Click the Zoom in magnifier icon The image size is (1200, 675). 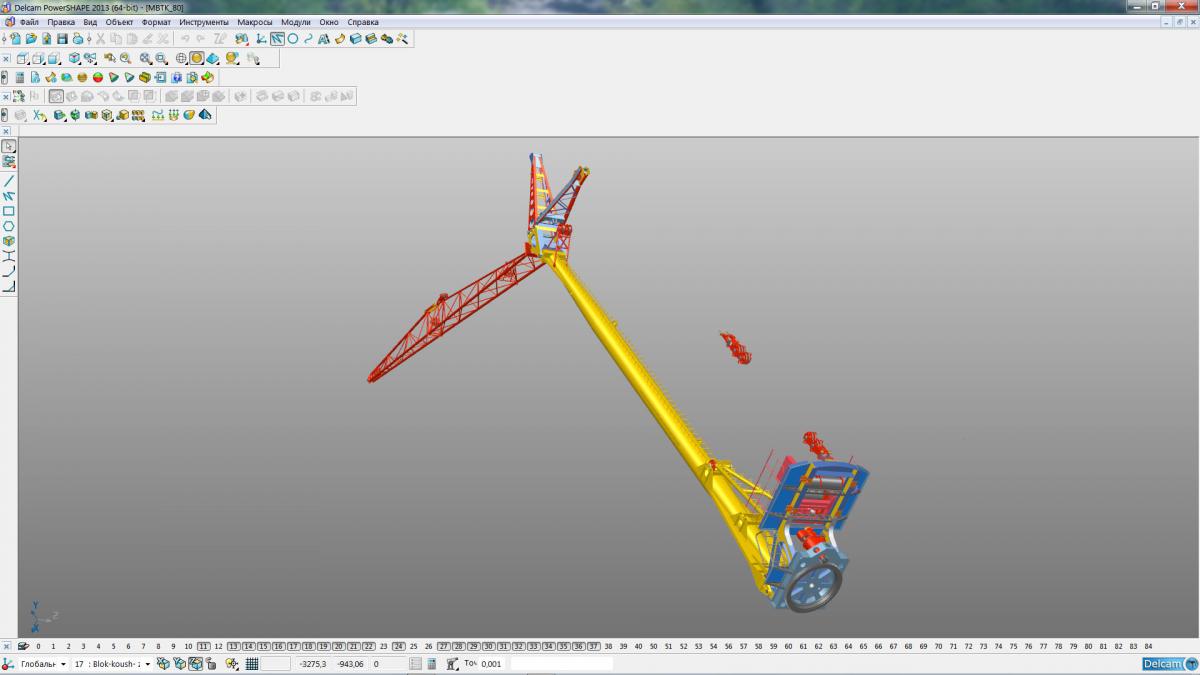click(x=145, y=58)
